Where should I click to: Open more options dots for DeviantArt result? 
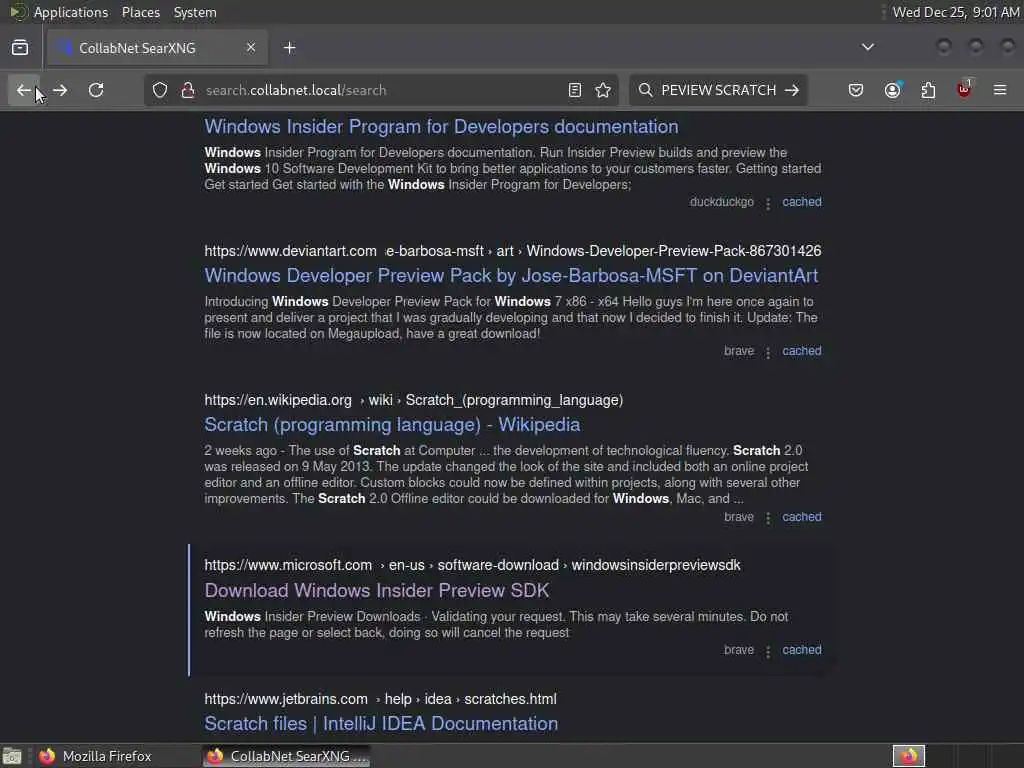(768, 353)
